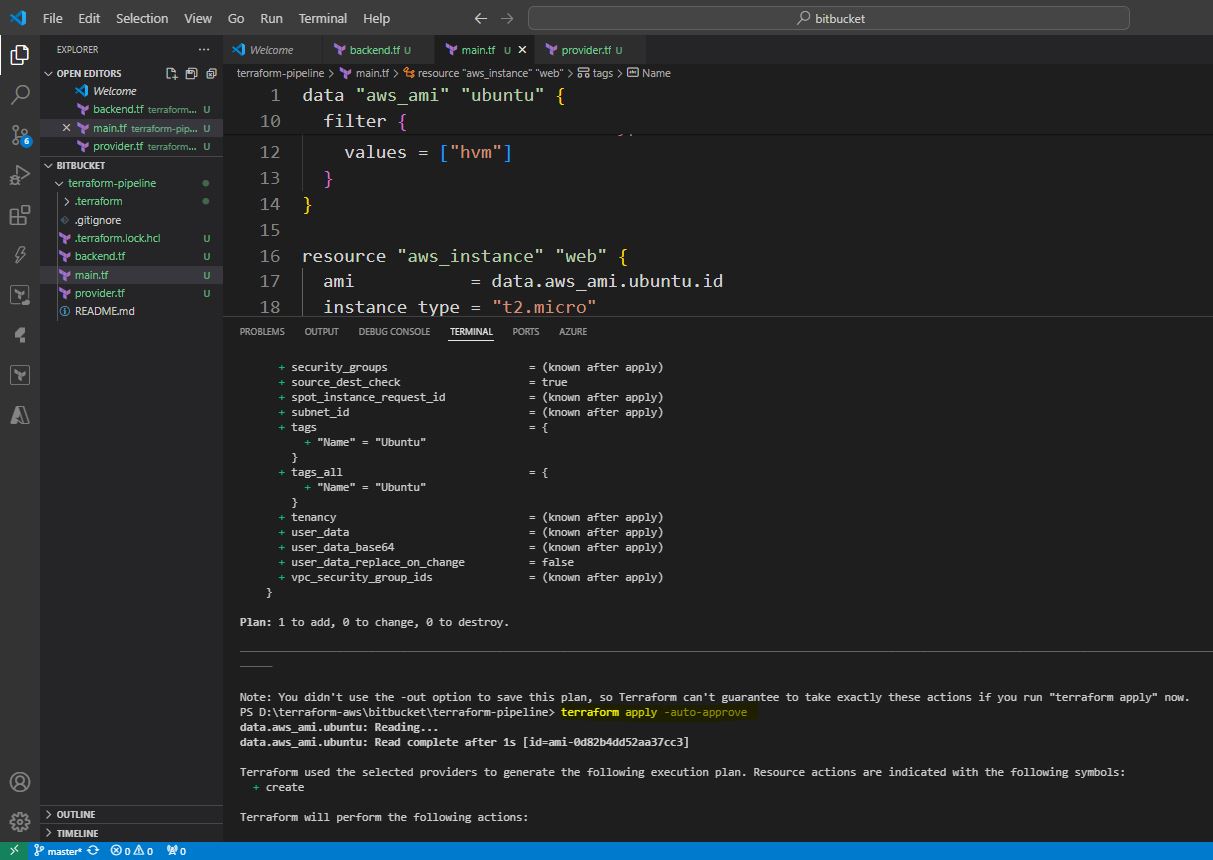
Task: Expand the .terraform folder
Action: [x=98, y=201]
